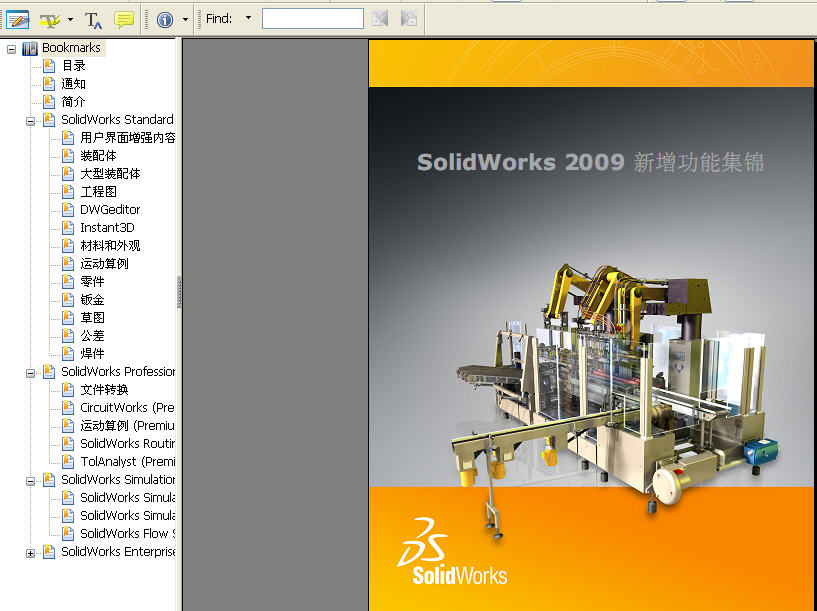Select the Bookmarks root label
Screen dimensions: 817x611
coord(71,48)
